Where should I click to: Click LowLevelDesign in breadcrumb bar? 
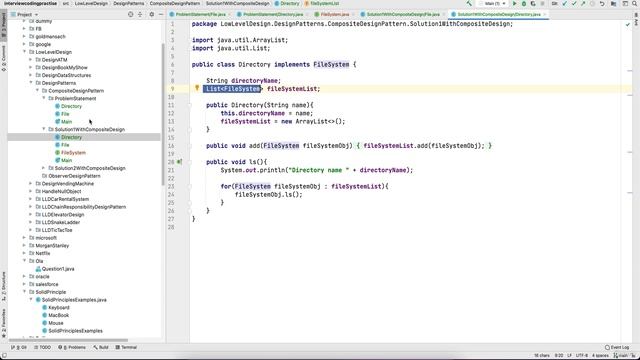click(x=91, y=3)
